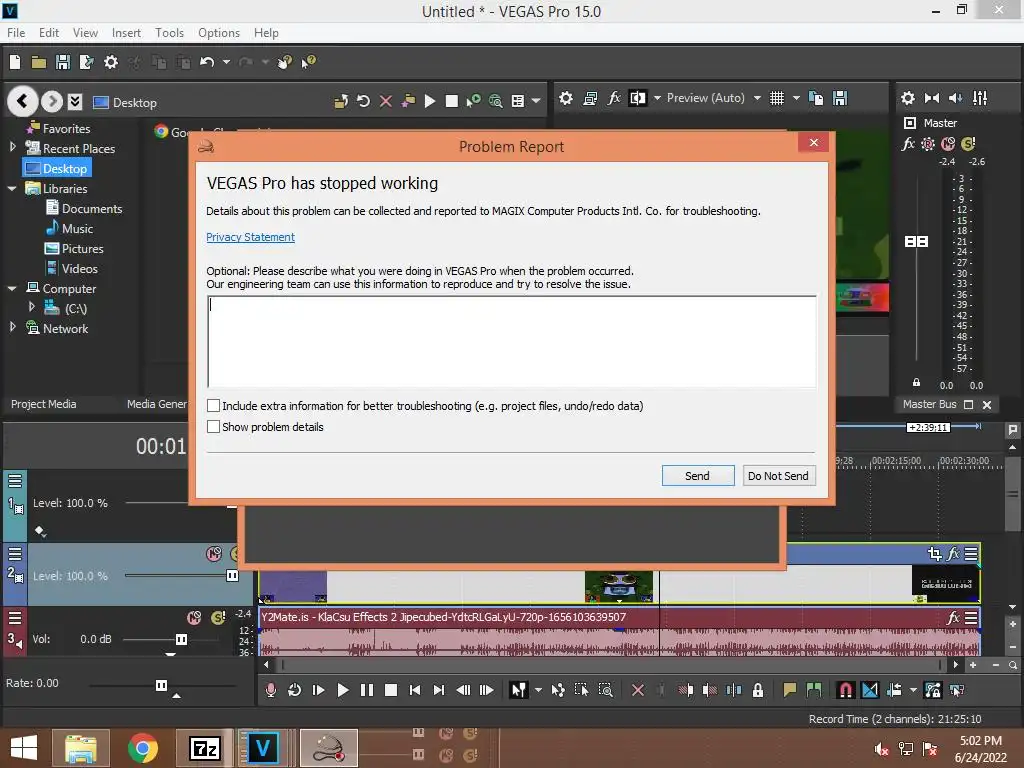Refresh the Explorer folder view
Screen dimensions: 1024x768
tap(363, 101)
